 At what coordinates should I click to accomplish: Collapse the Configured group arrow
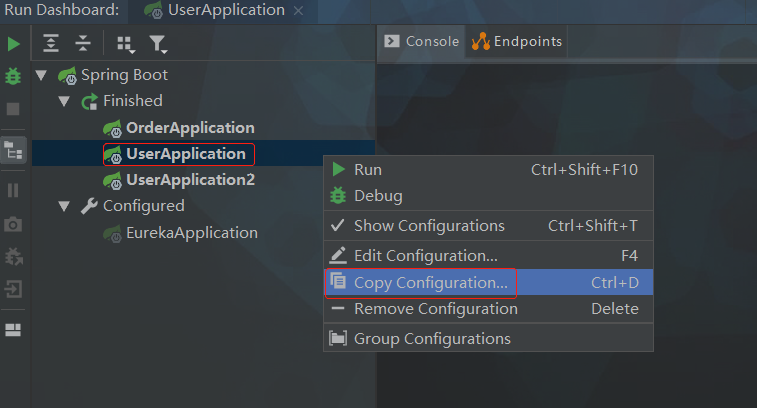pyautogui.click(x=65, y=206)
